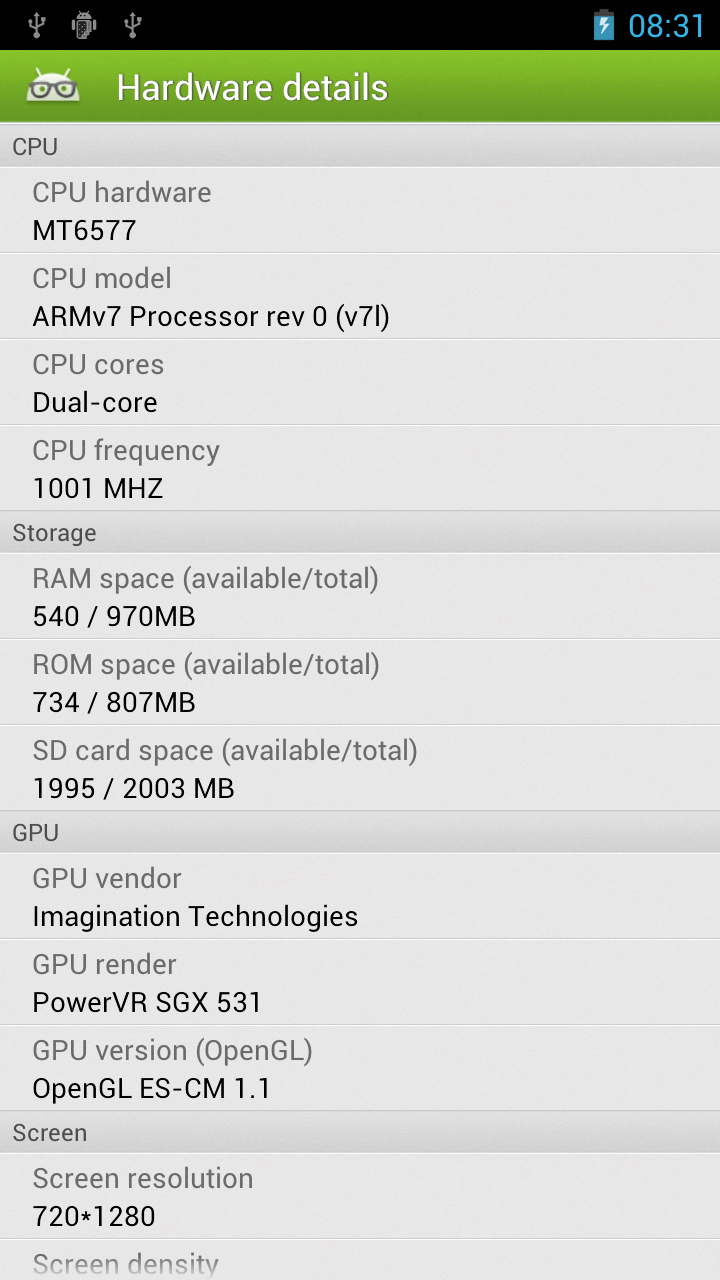Tap the battery charging icon
The width and height of the screenshot is (720, 1280).
tap(603, 25)
